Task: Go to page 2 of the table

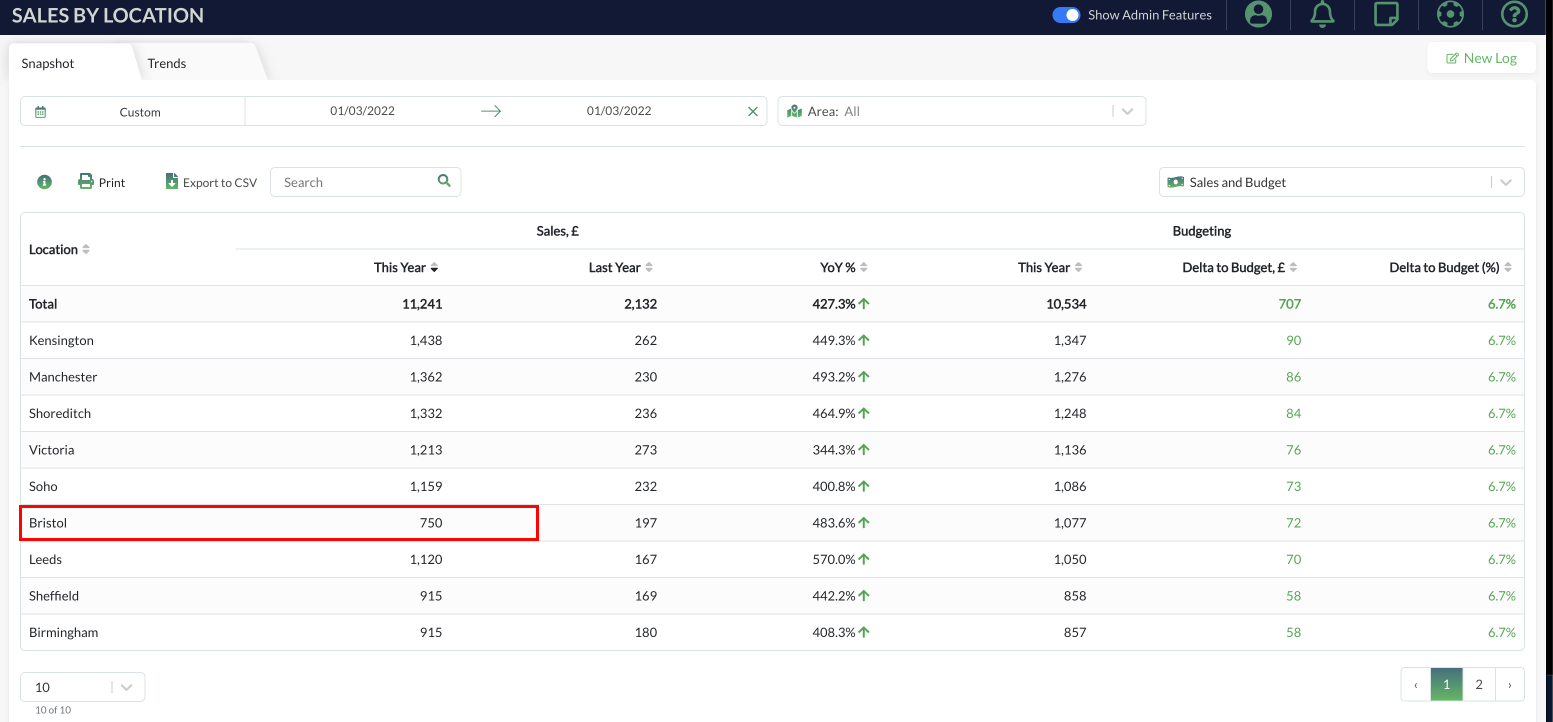Action: click(1478, 684)
